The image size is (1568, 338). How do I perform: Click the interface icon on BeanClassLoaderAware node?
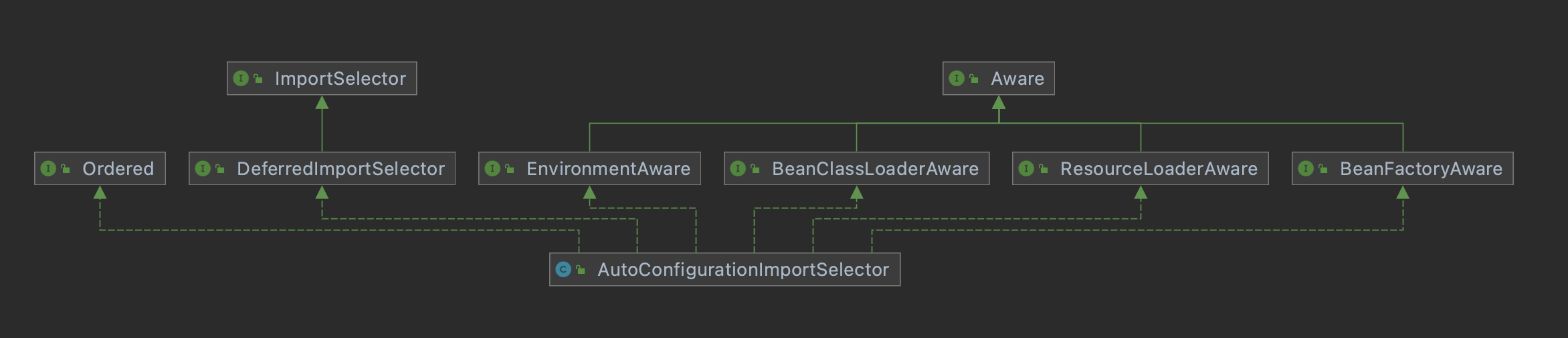point(738,169)
